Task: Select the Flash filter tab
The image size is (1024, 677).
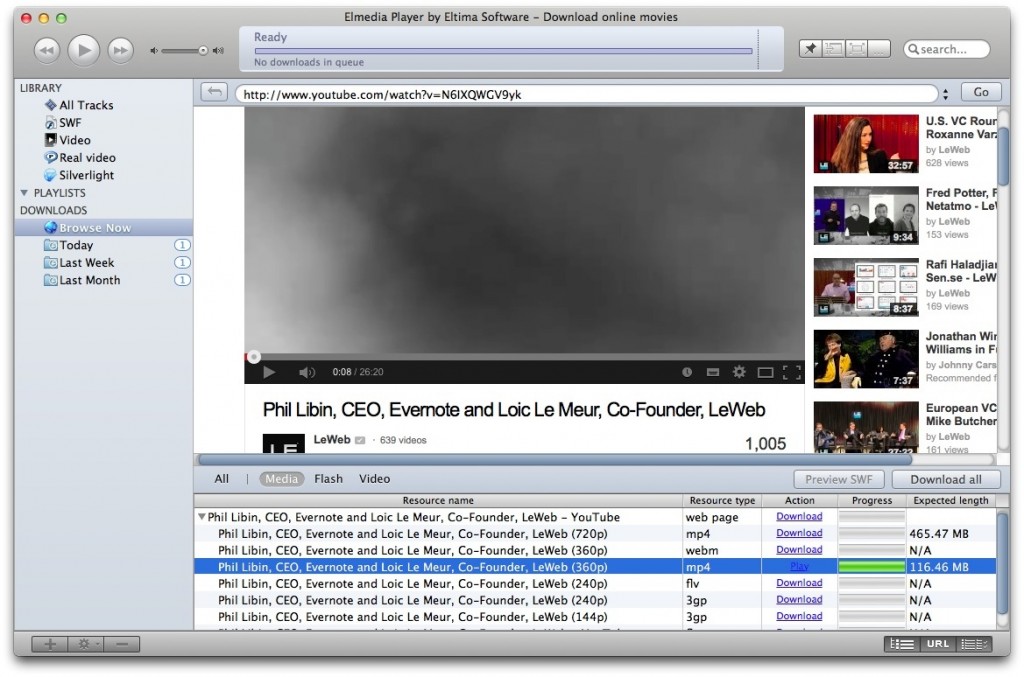Action: [x=328, y=479]
